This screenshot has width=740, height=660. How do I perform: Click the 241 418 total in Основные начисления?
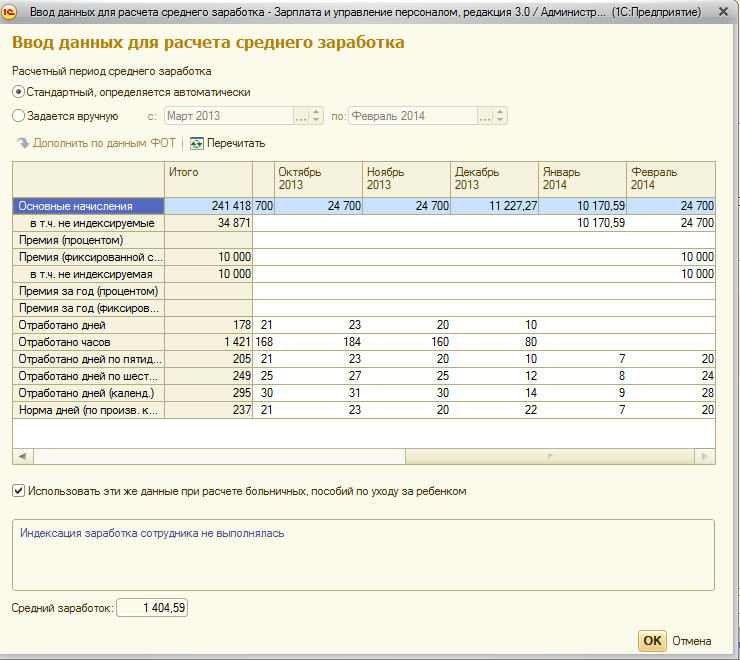tap(208, 206)
